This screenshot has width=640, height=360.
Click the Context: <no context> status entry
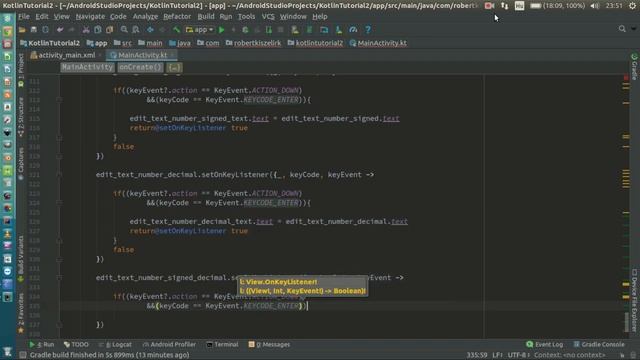[570, 355]
